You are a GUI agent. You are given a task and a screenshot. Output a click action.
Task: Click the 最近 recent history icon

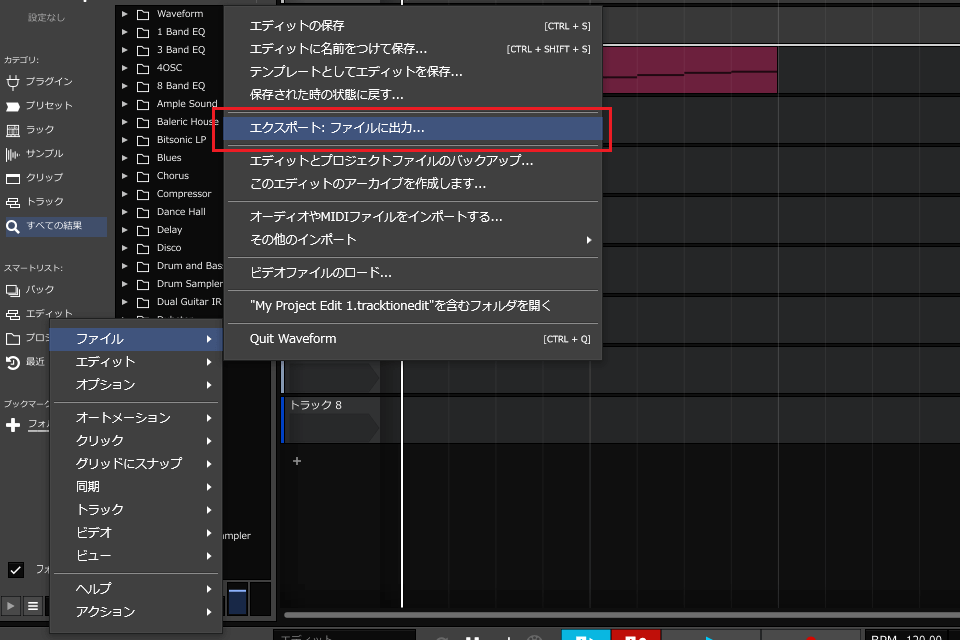tap(13, 362)
